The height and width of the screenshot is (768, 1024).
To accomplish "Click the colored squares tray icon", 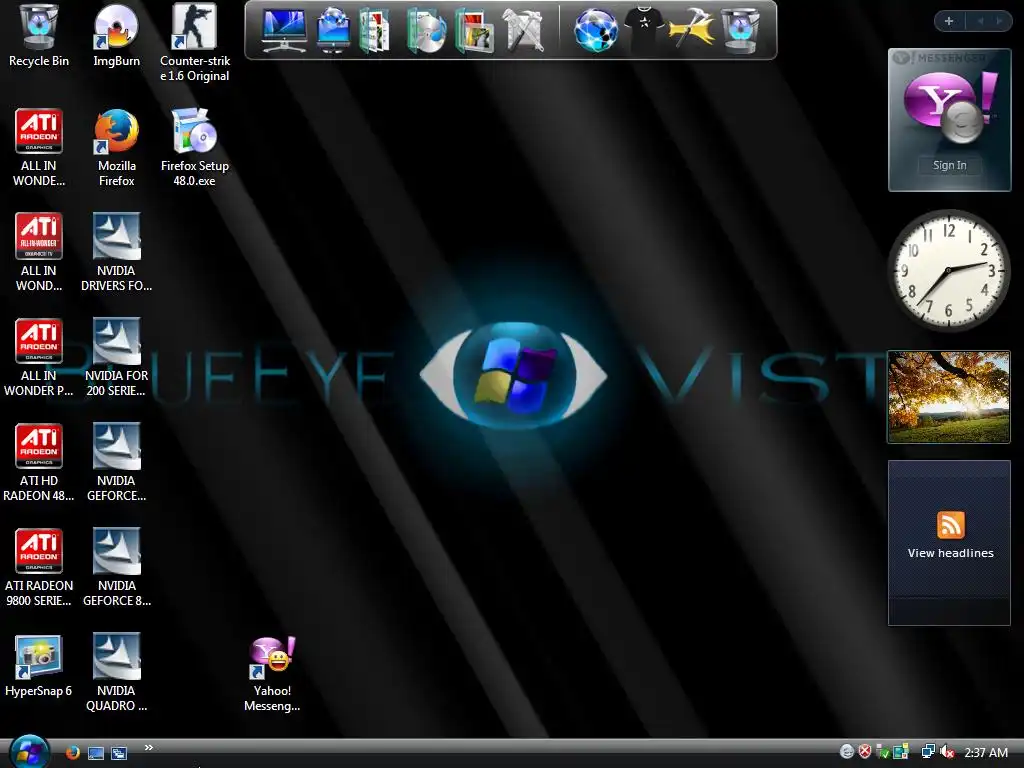I will 901,752.
